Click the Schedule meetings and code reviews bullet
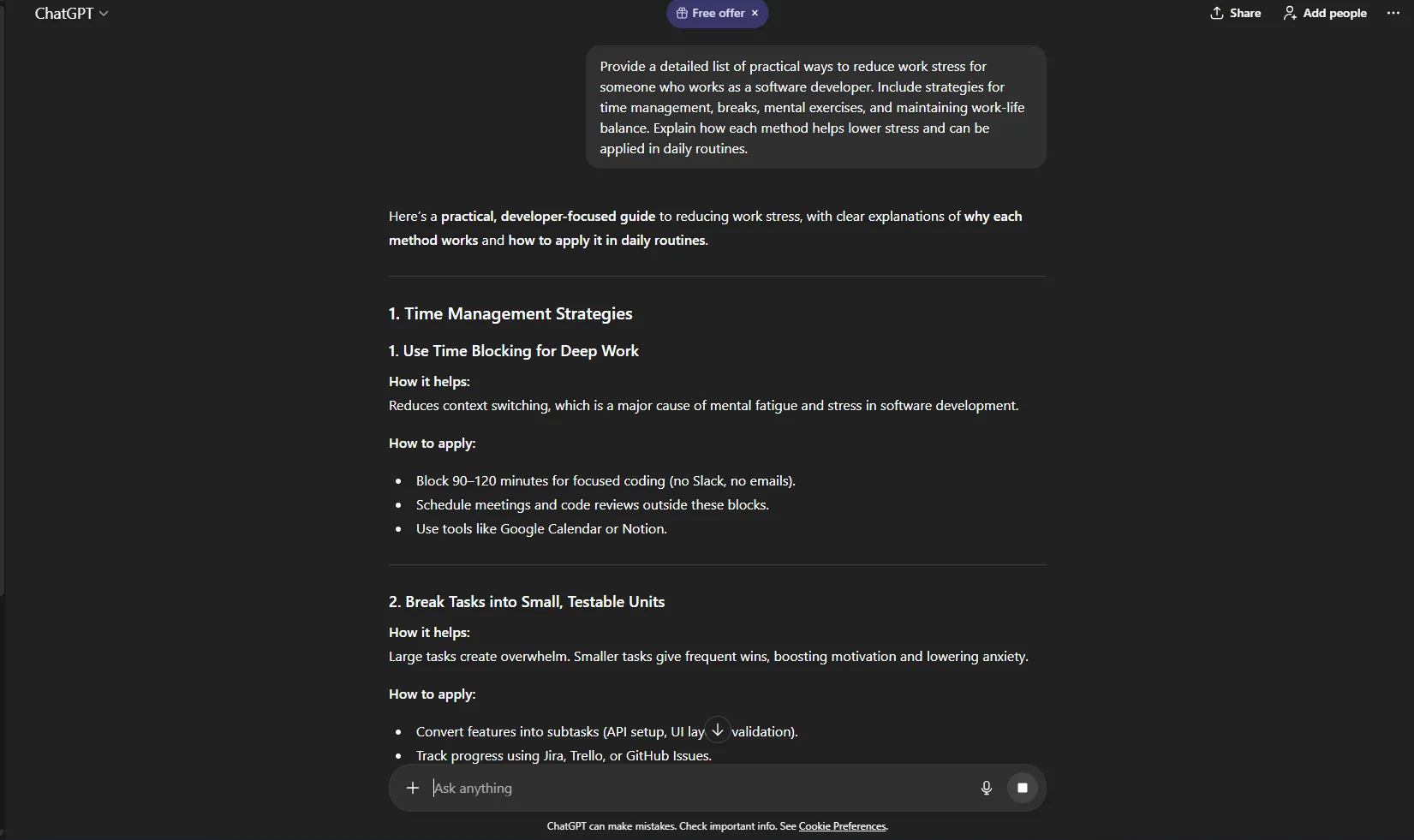The image size is (1414, 840). 592,505
